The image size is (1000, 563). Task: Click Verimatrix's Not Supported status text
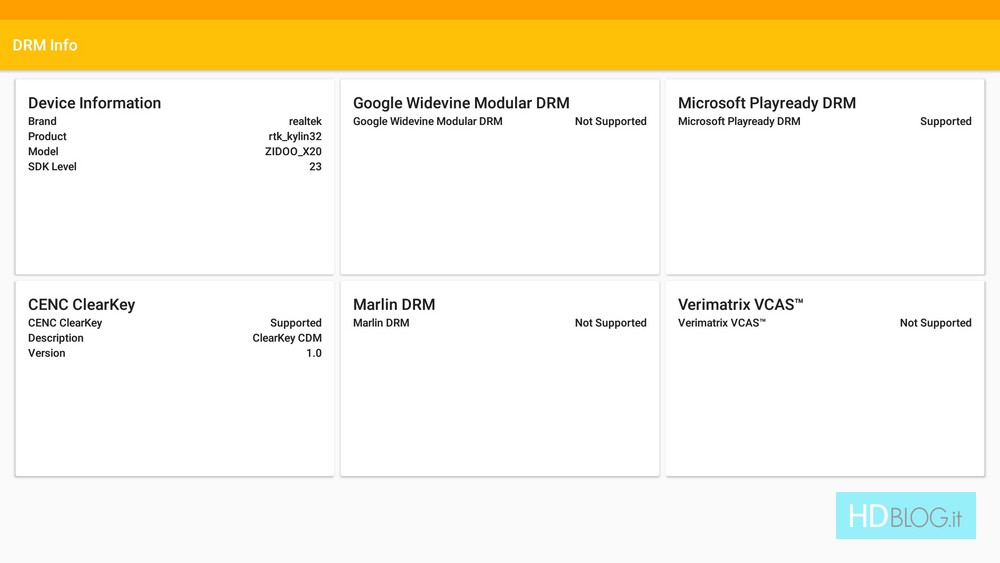tap(935, 324)
